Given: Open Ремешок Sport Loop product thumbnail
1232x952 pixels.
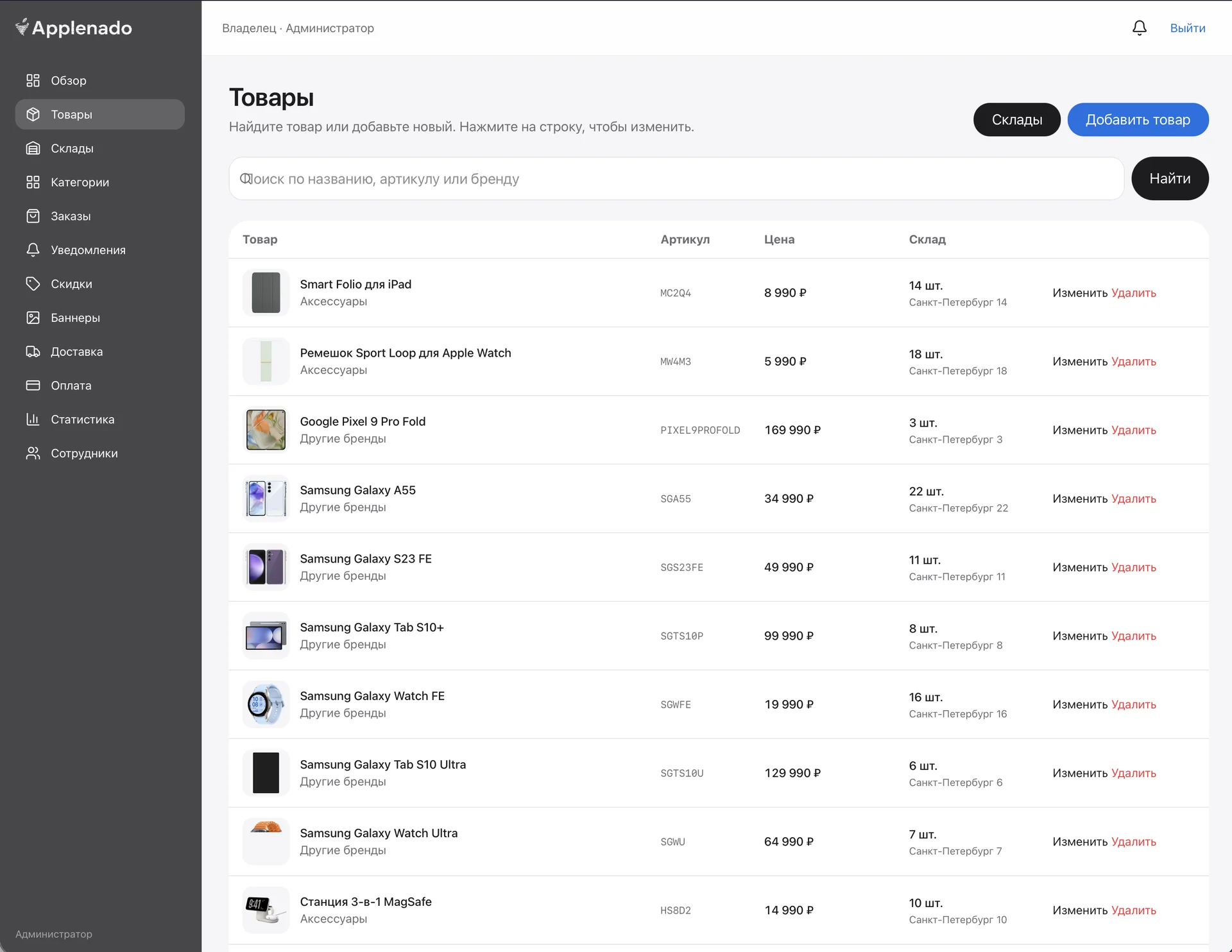Looking at the screenshot, I should coord(266,361).
